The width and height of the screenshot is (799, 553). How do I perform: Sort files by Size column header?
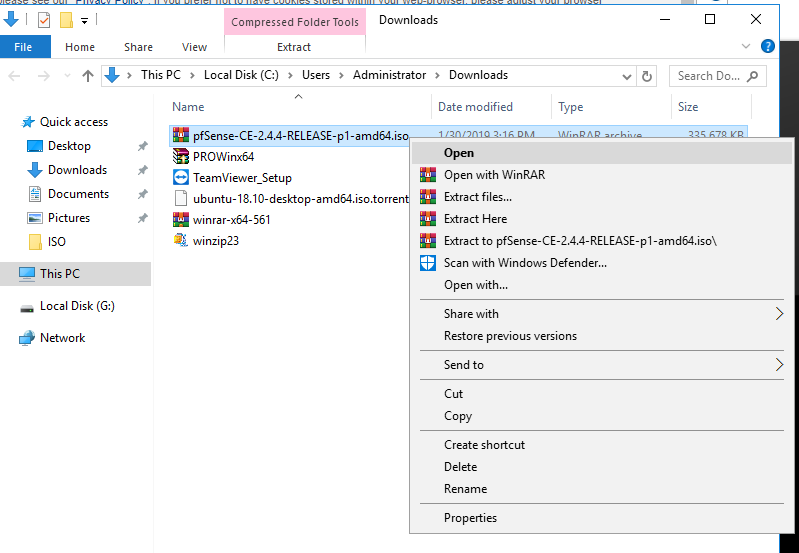(711, 107)
